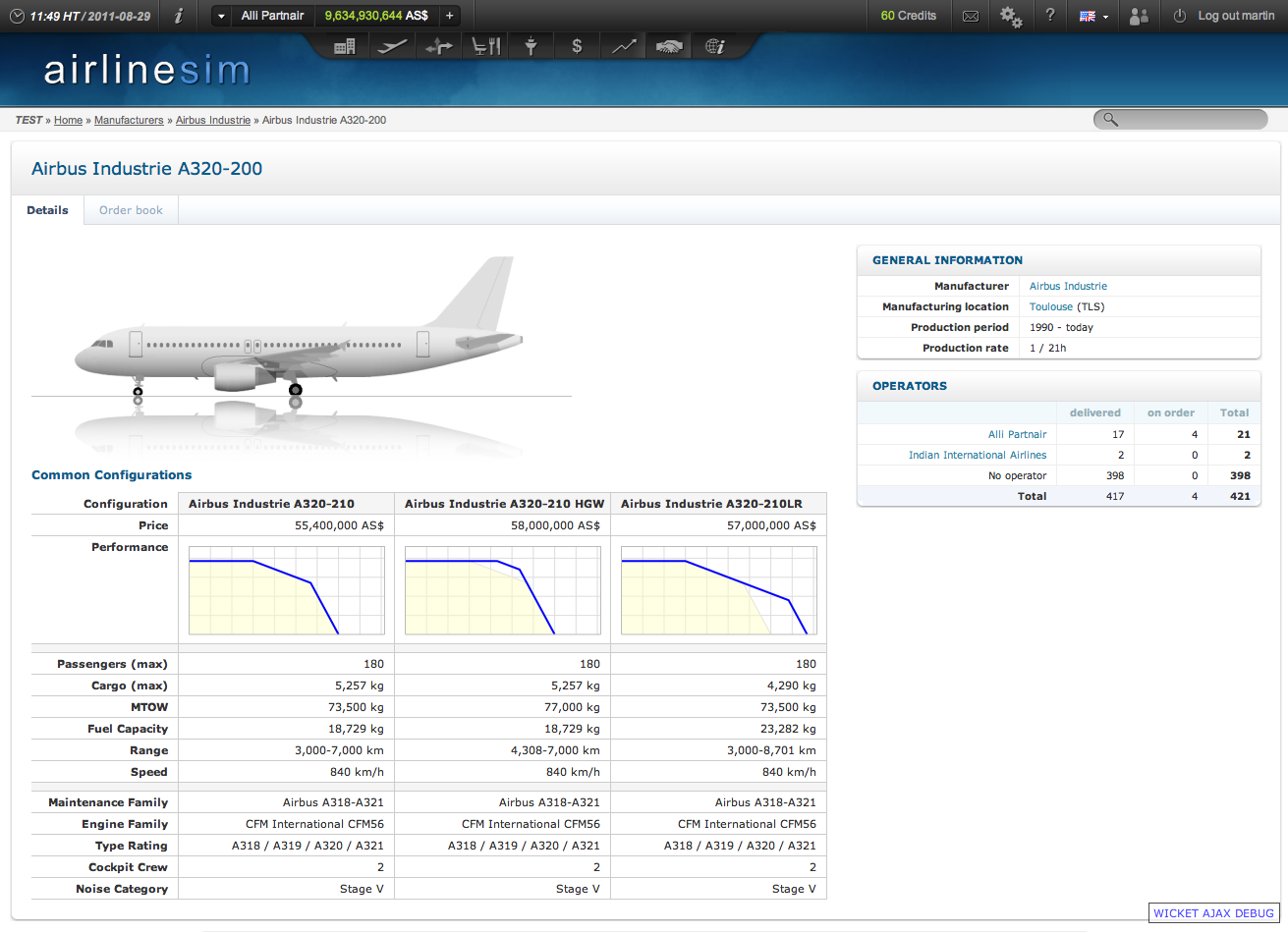The width and height of the screenshot is (1288, 933).
Task: Open the route arrows network icon
Action: tap(438, 46)
